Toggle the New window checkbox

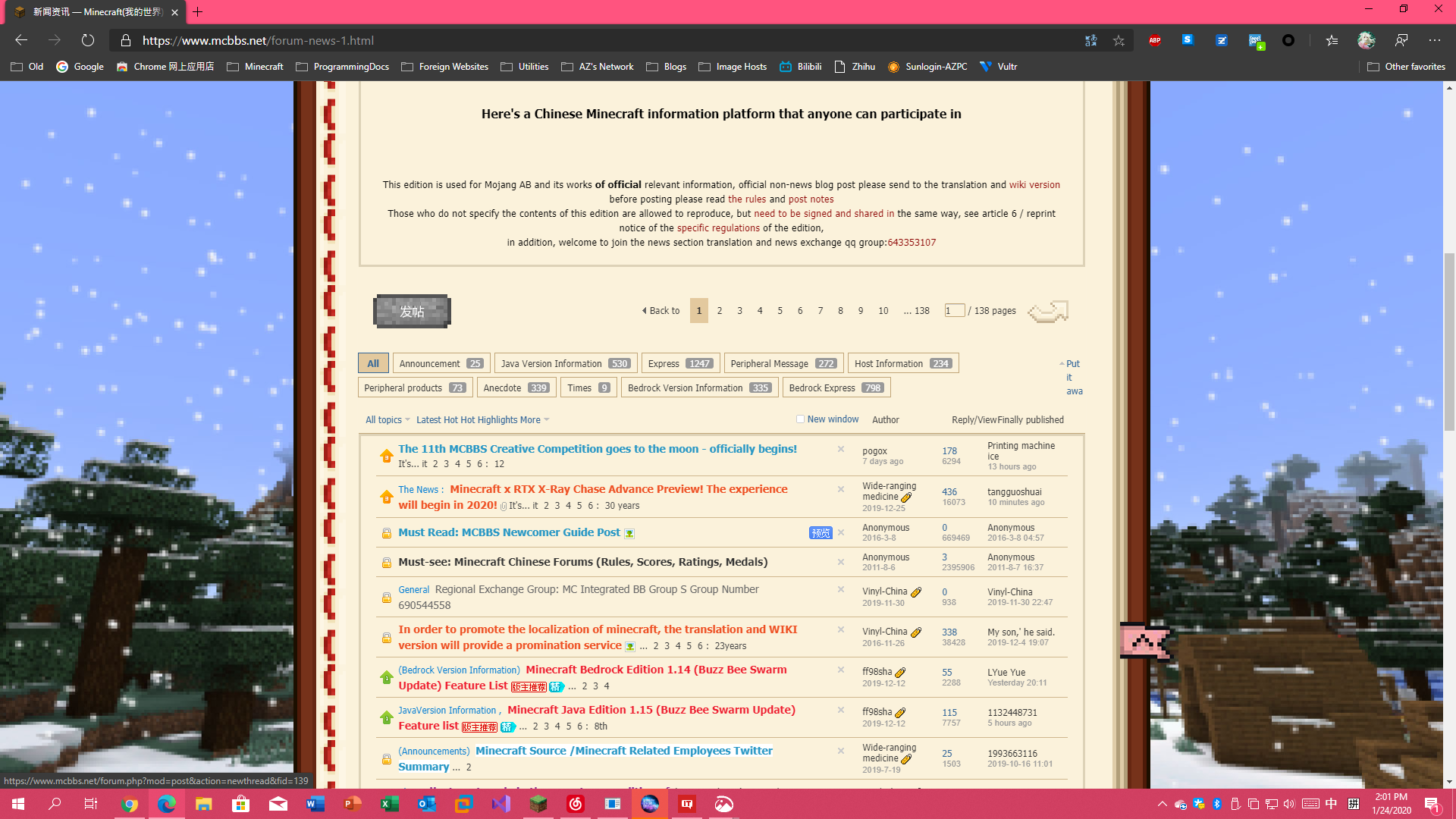(x=800, y=419)
